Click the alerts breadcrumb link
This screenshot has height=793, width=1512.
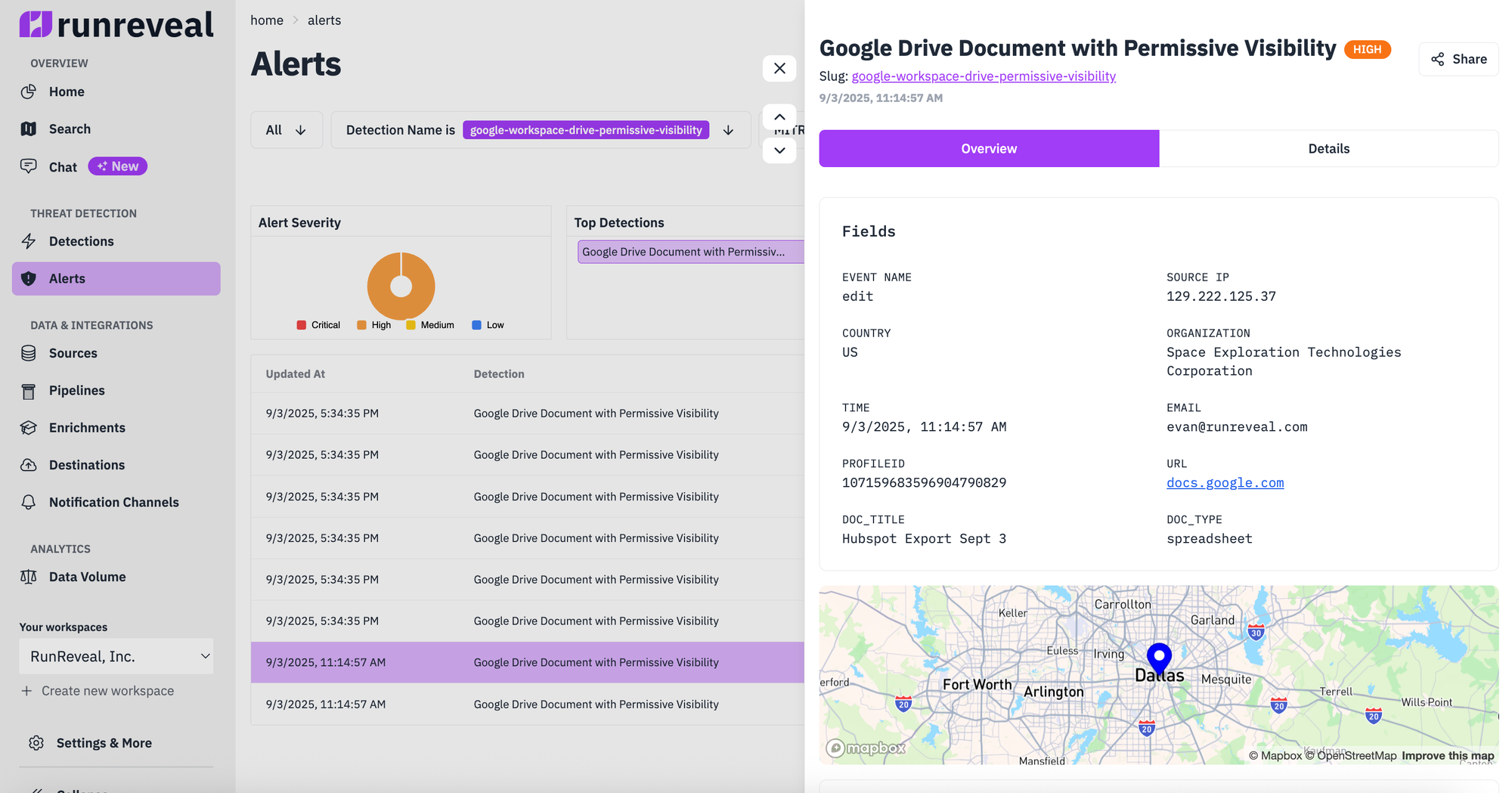coord(324,20)
